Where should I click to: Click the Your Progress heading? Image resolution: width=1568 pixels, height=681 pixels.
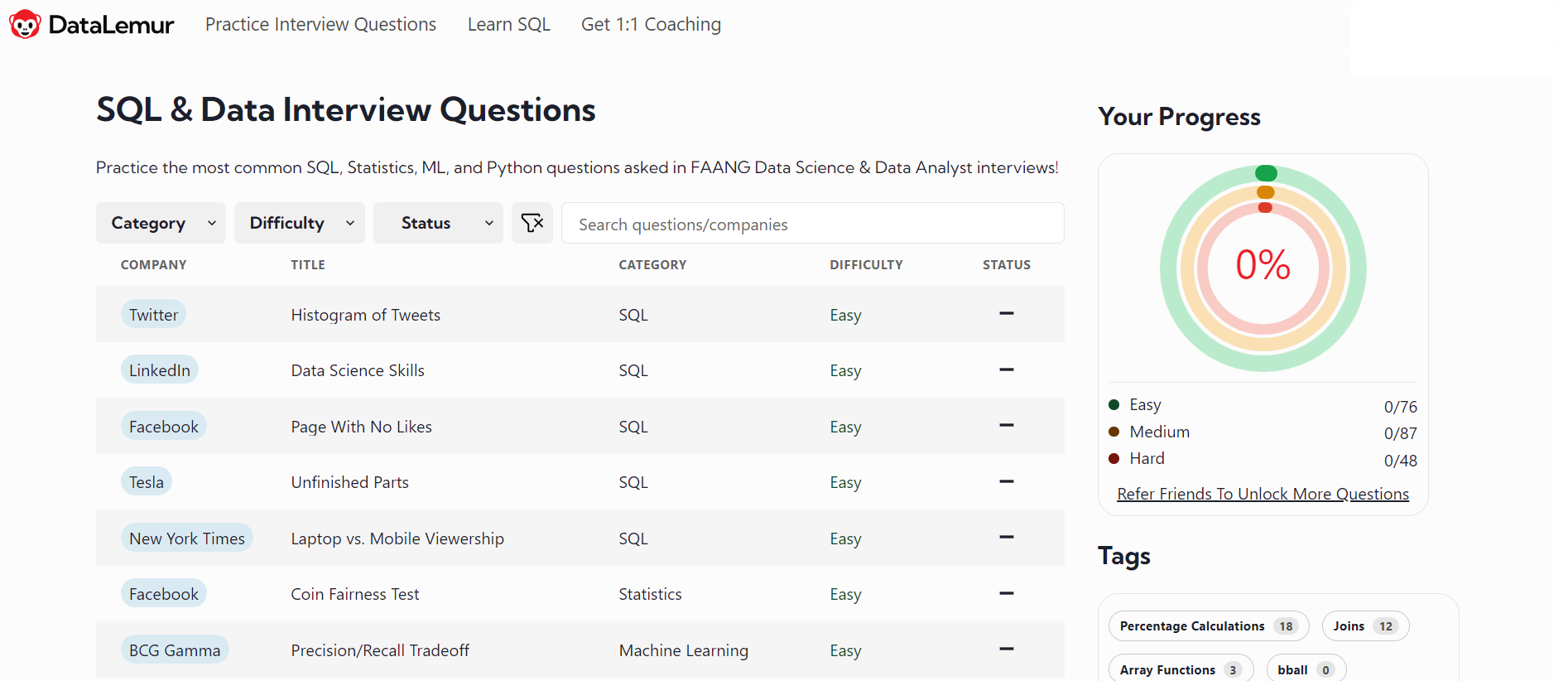(x=1179, y=117)
